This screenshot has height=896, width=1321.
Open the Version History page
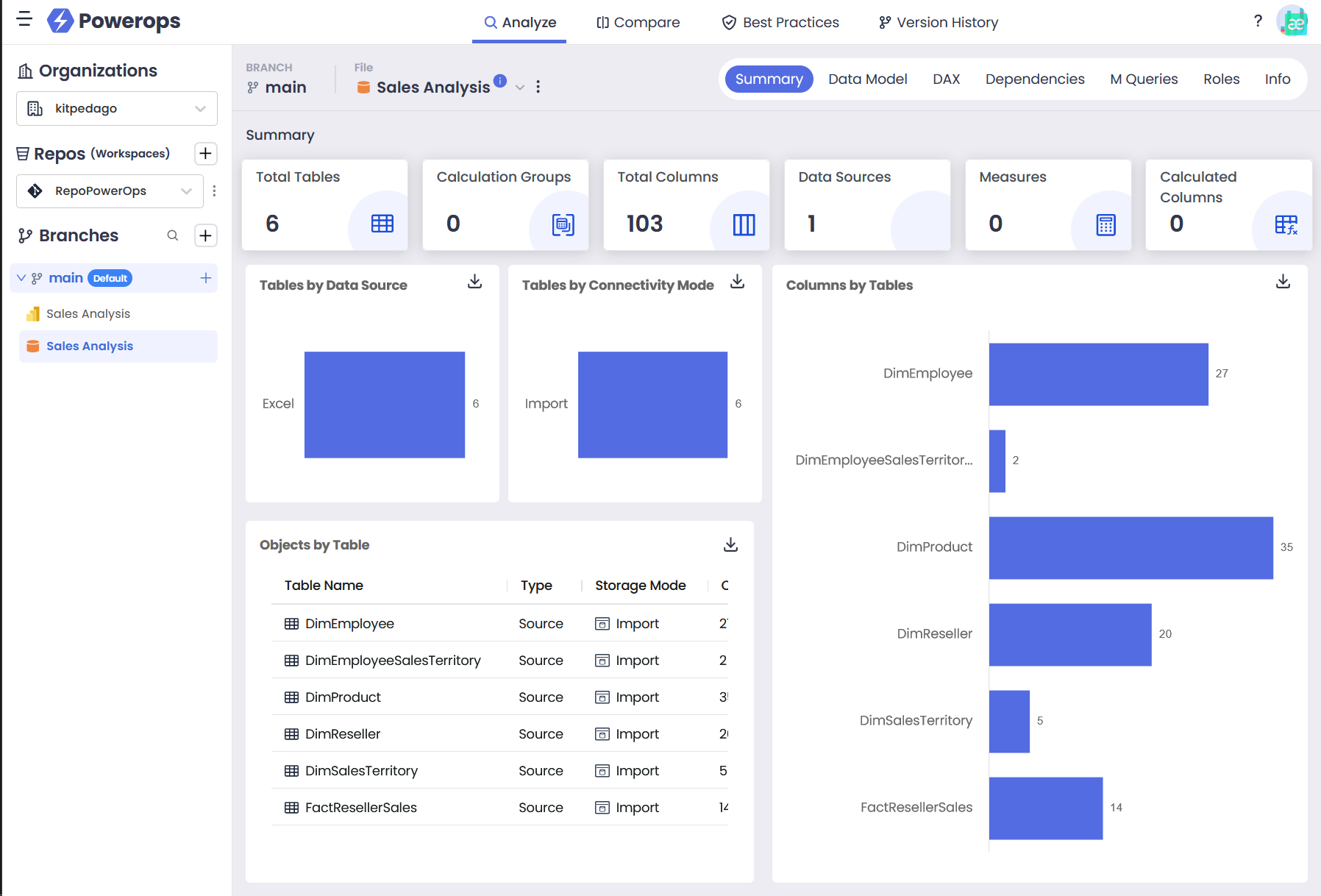coord(939,22)
